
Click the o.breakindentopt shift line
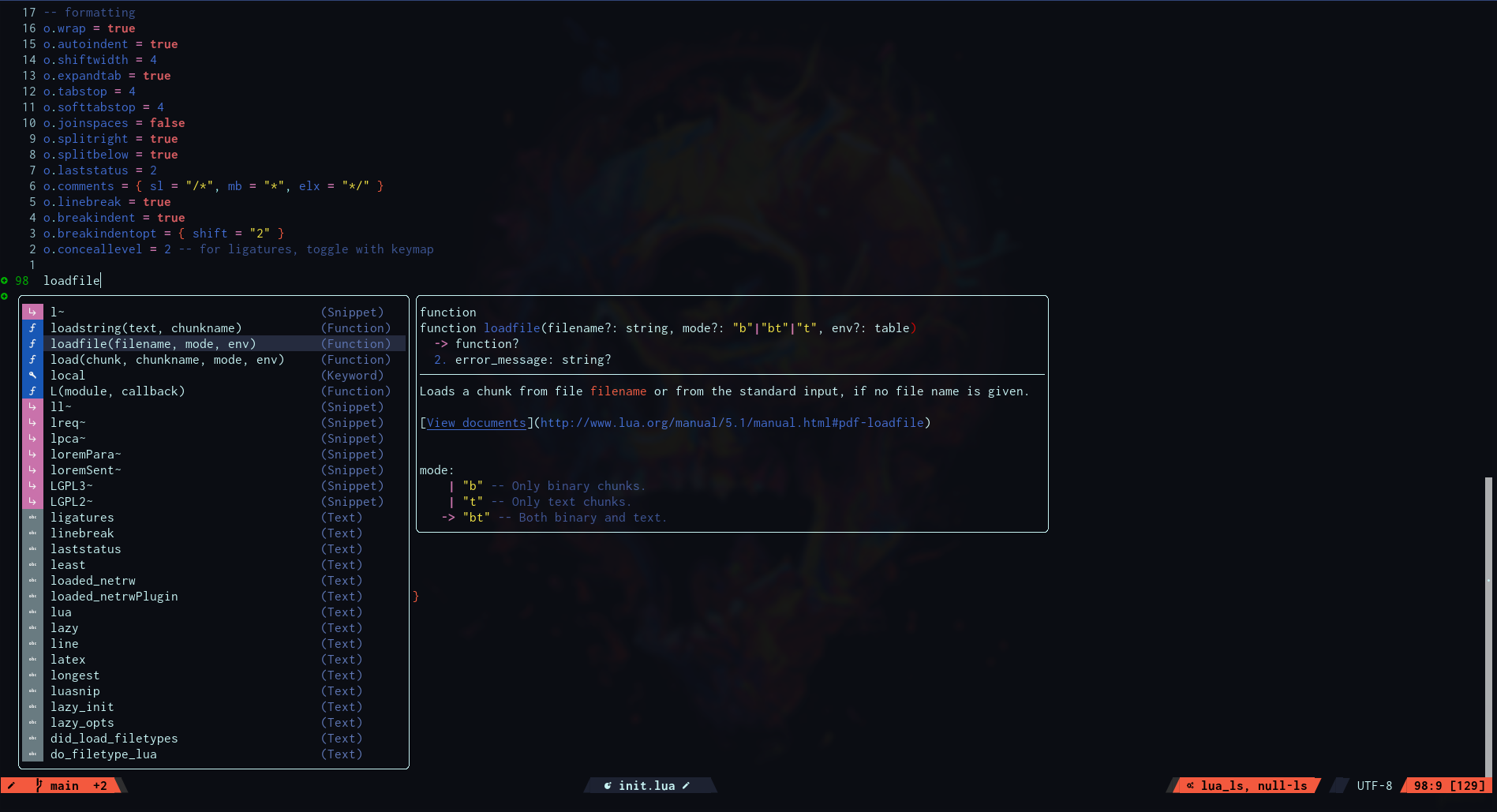[x=163, y=234]
